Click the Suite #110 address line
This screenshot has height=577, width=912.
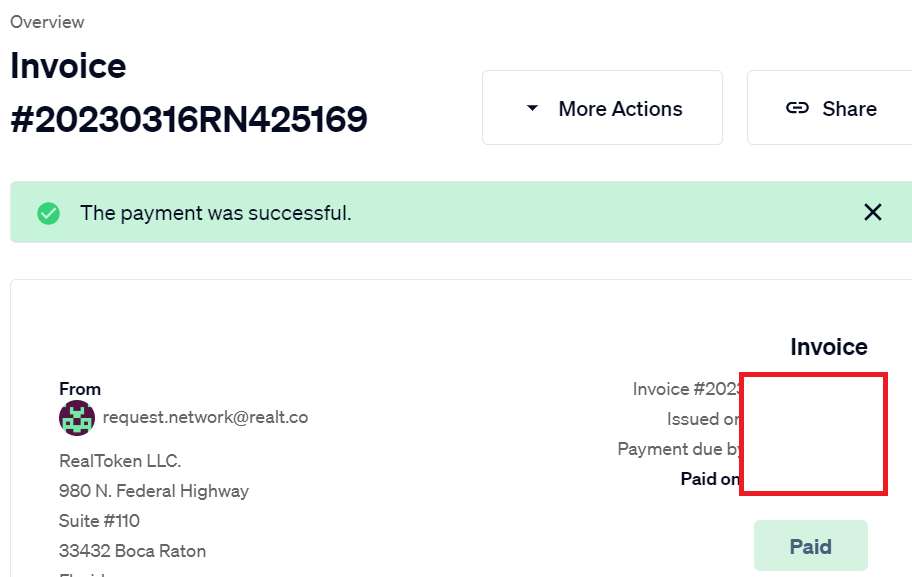point(99,521)
